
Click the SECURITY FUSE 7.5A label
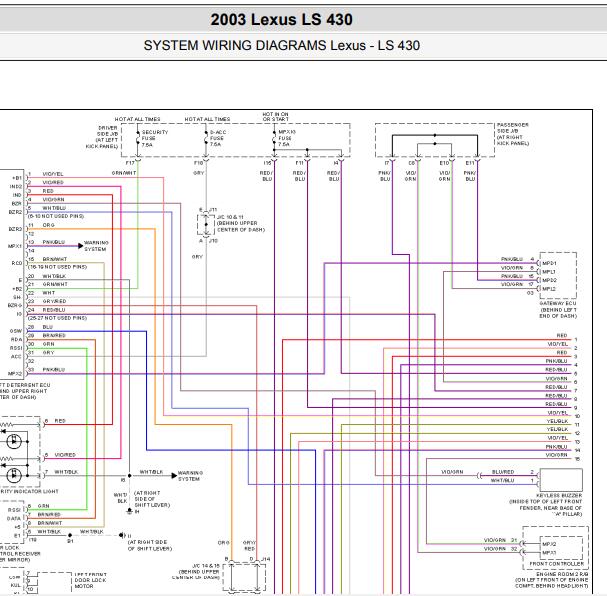tap(154, 138)
